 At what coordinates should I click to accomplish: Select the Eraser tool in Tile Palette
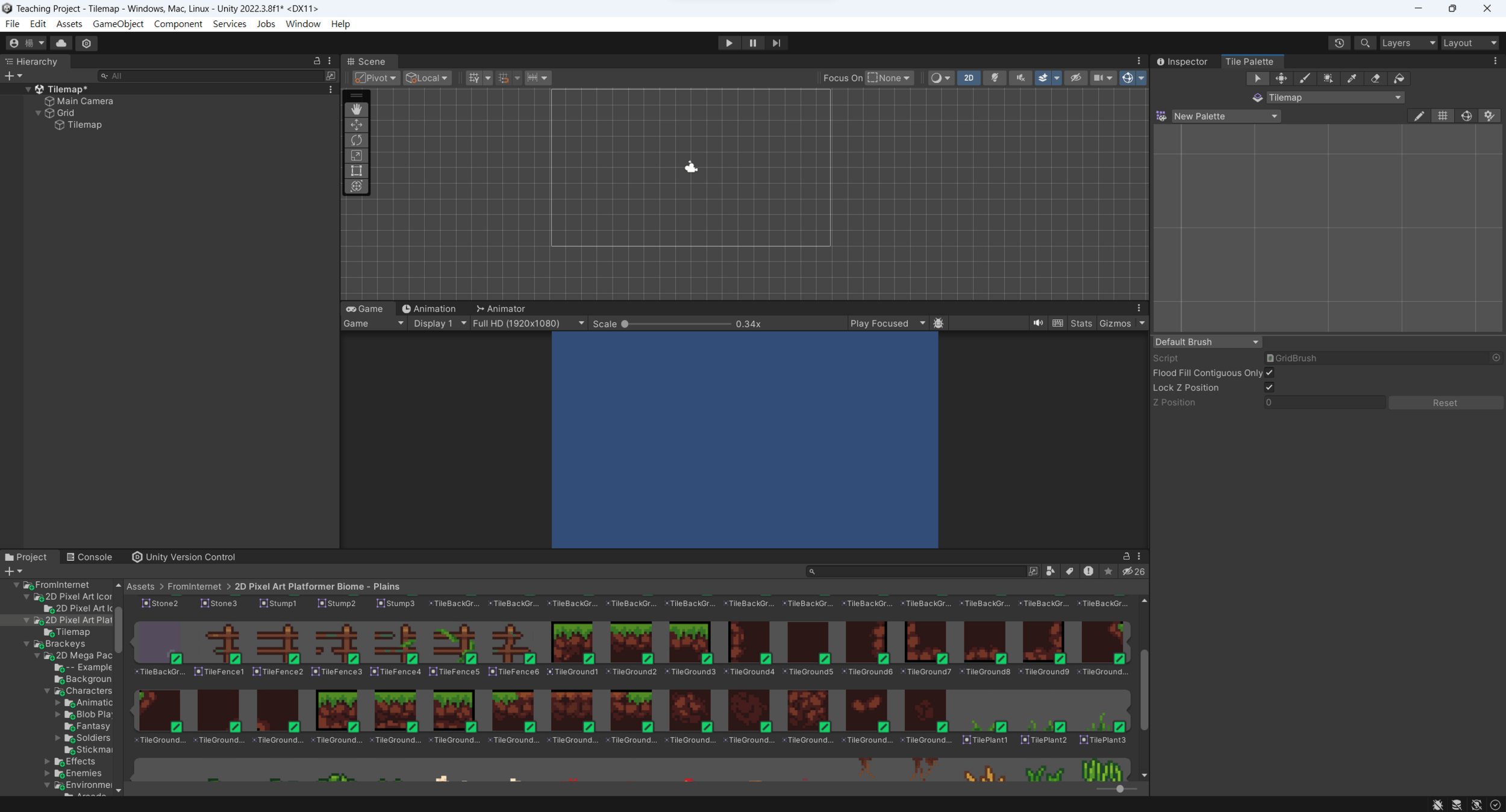tap(1375, 78)
